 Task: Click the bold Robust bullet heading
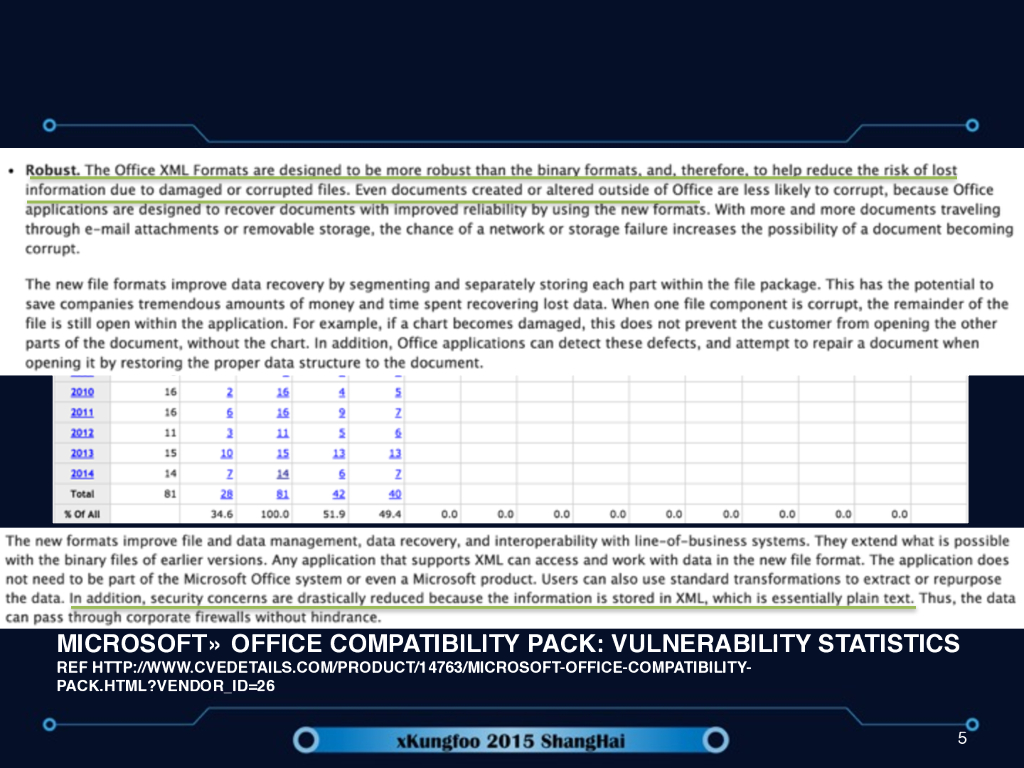(54, 170)
